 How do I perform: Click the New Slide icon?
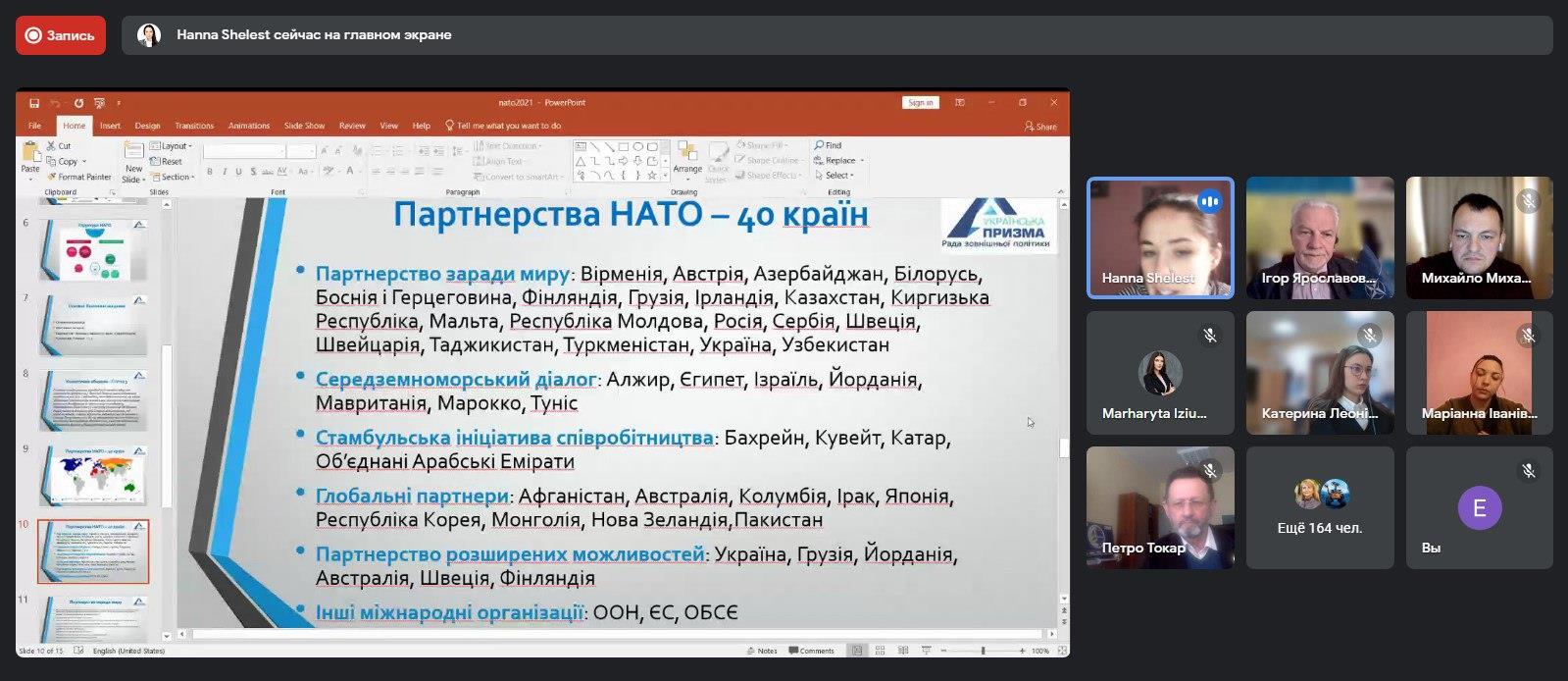point(133,152)
